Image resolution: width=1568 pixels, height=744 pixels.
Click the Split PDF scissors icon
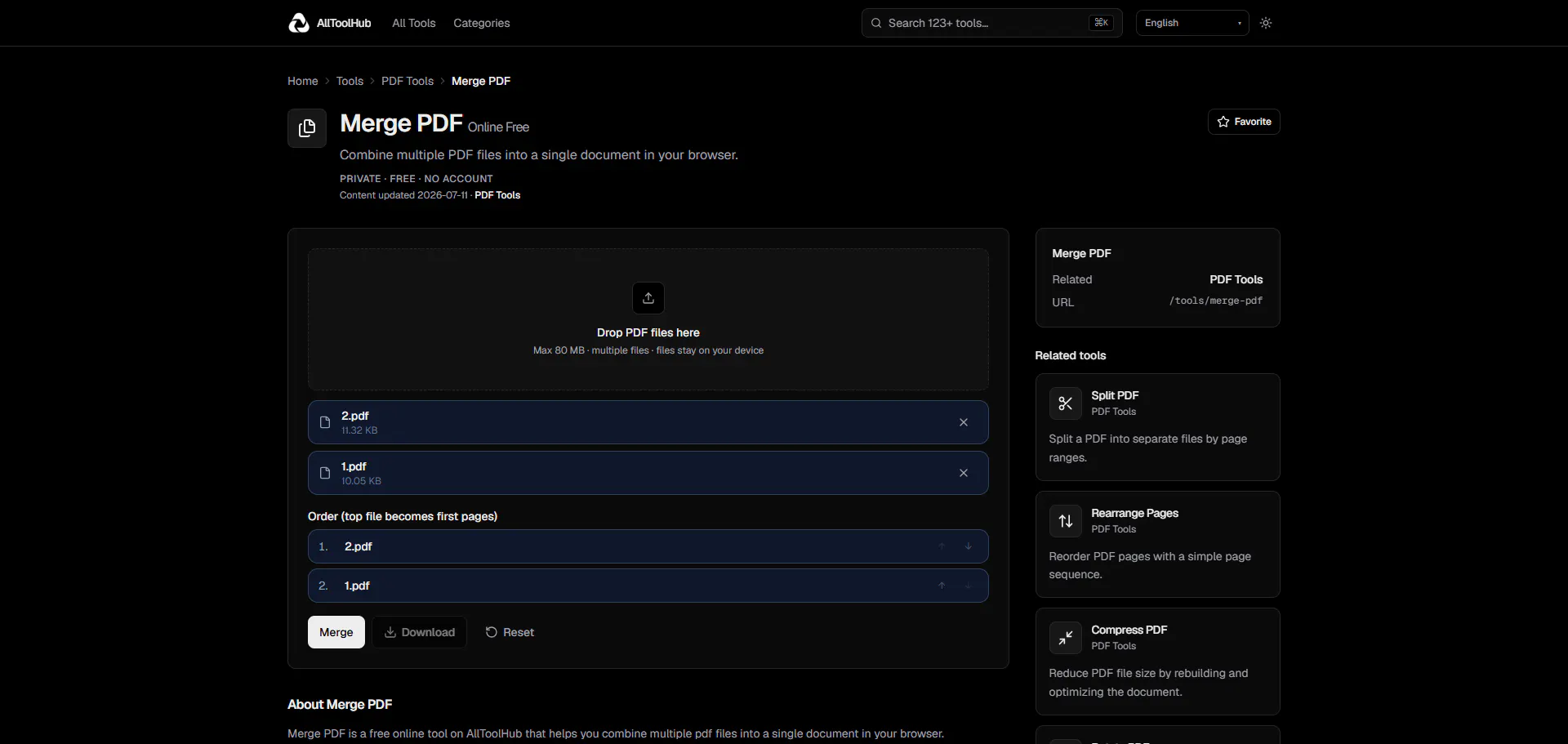pyautogui.click(x=1066, y=403)
